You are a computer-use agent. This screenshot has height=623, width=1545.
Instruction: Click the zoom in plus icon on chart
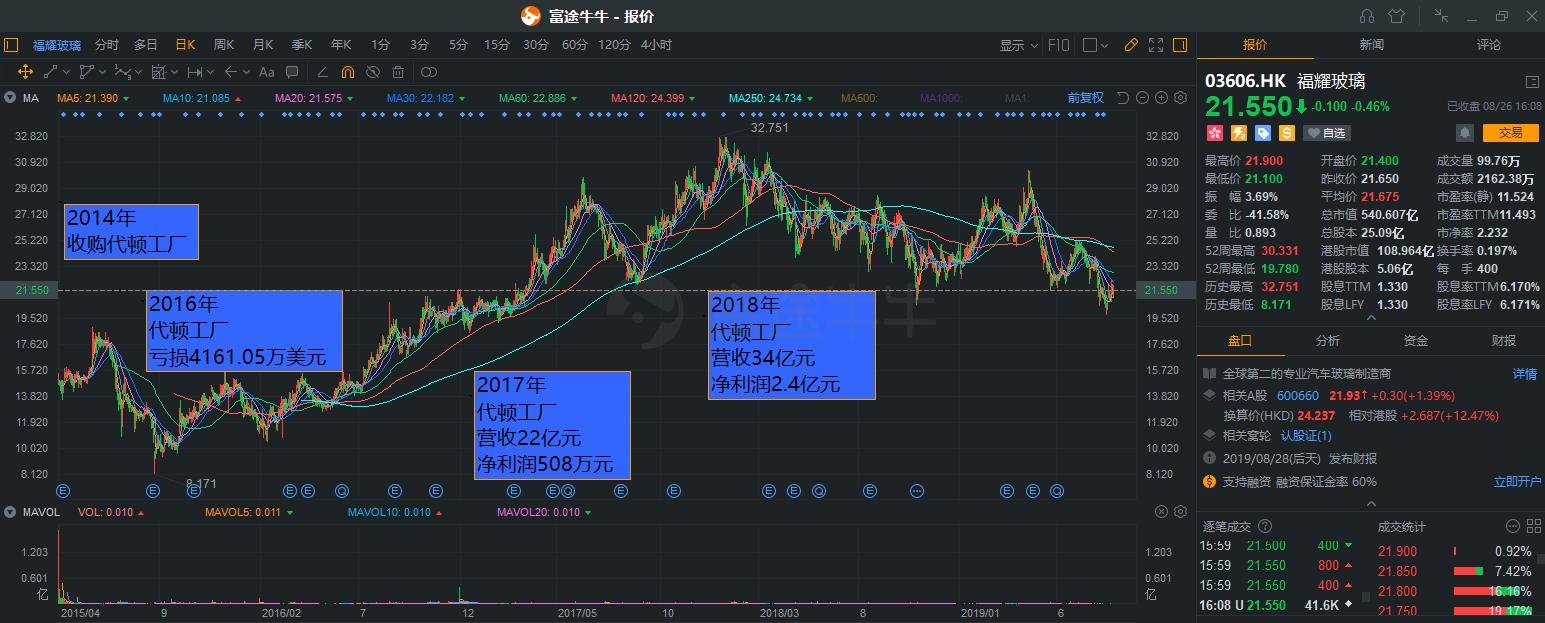[1161, 98]
